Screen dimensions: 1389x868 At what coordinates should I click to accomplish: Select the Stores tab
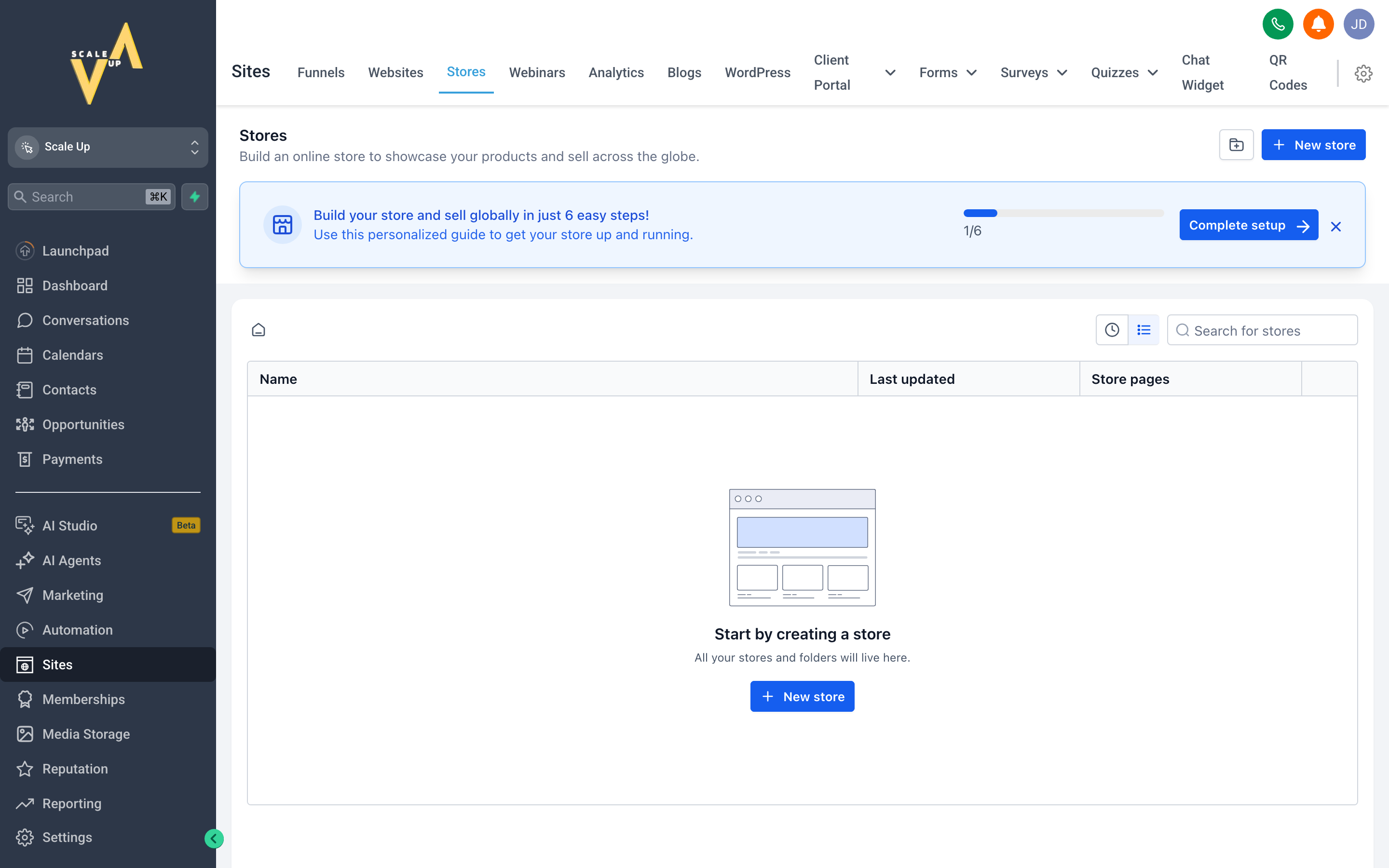point(466,72)
